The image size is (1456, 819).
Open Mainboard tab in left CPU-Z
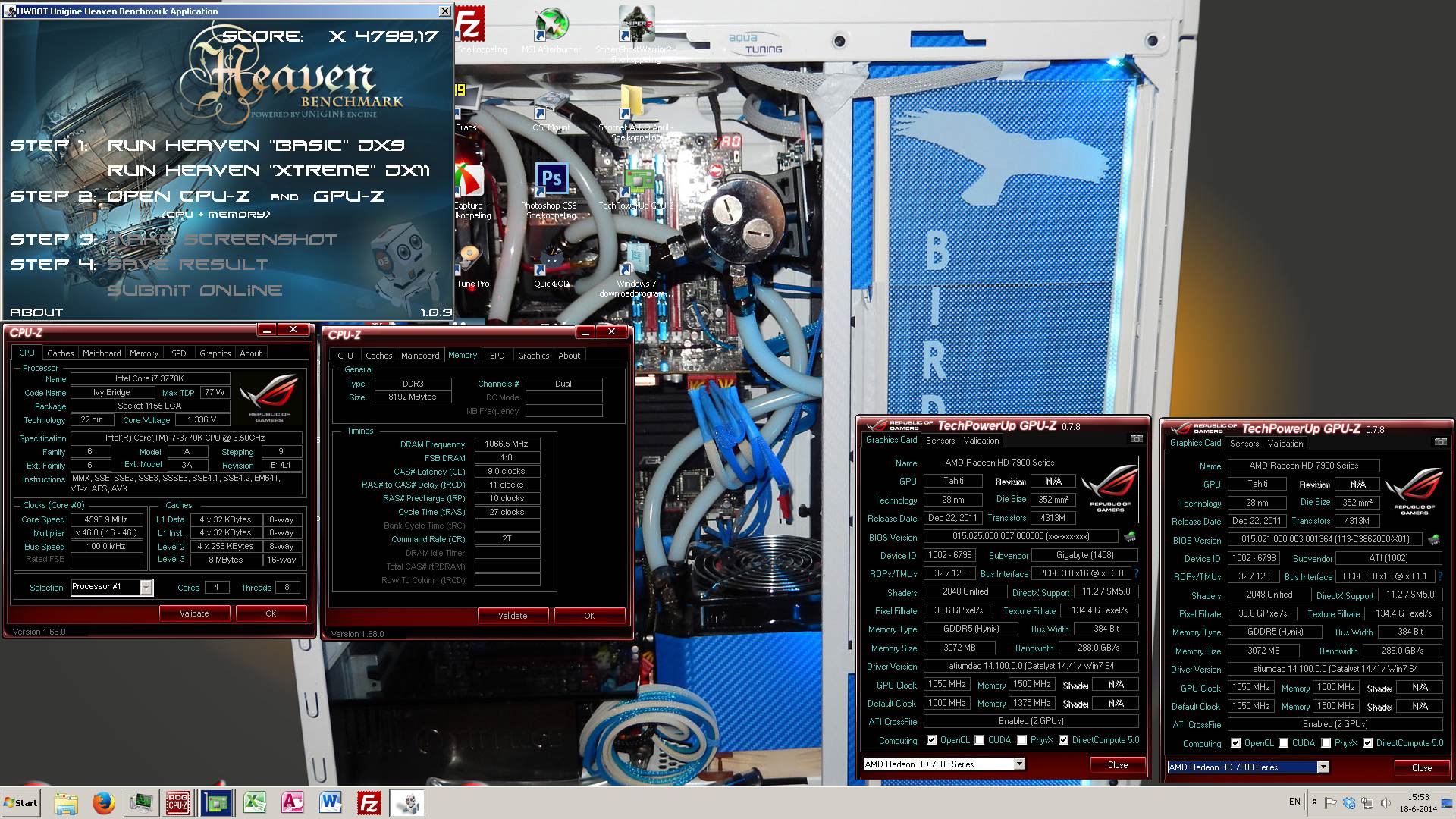102,353
